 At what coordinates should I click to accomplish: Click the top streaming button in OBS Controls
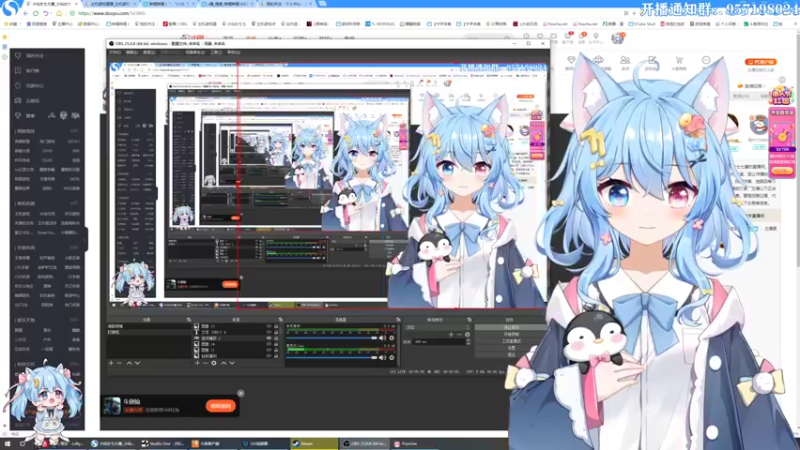[511, 328]
